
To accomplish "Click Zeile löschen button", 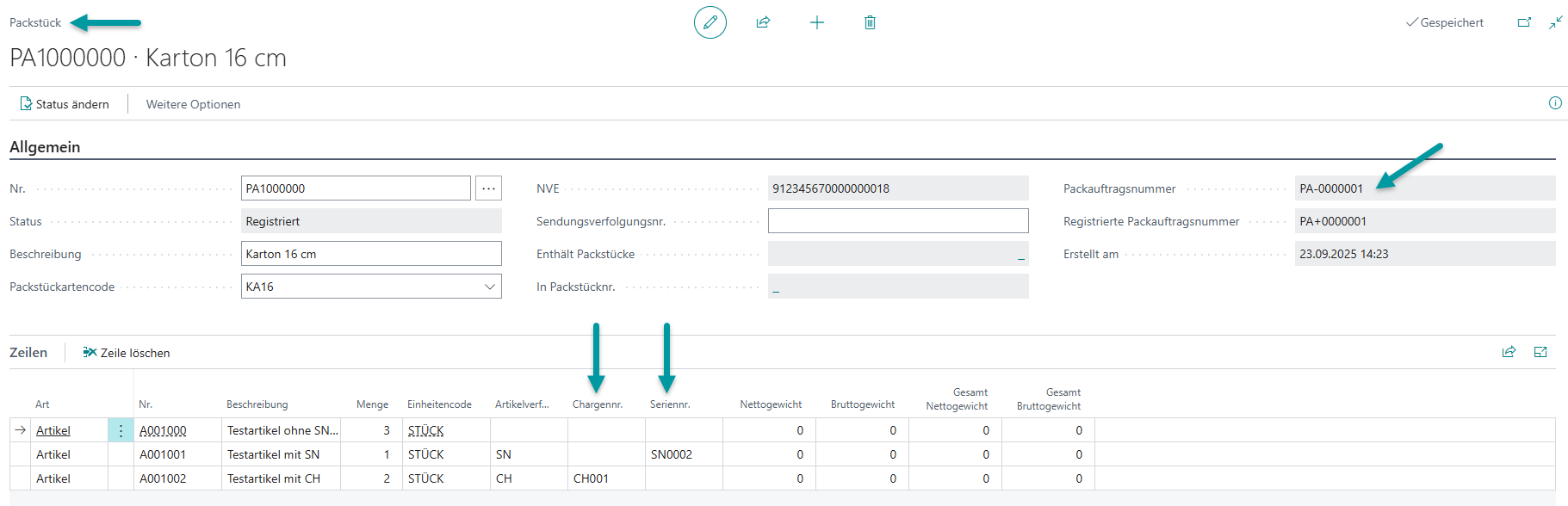I will pos(127,353).
